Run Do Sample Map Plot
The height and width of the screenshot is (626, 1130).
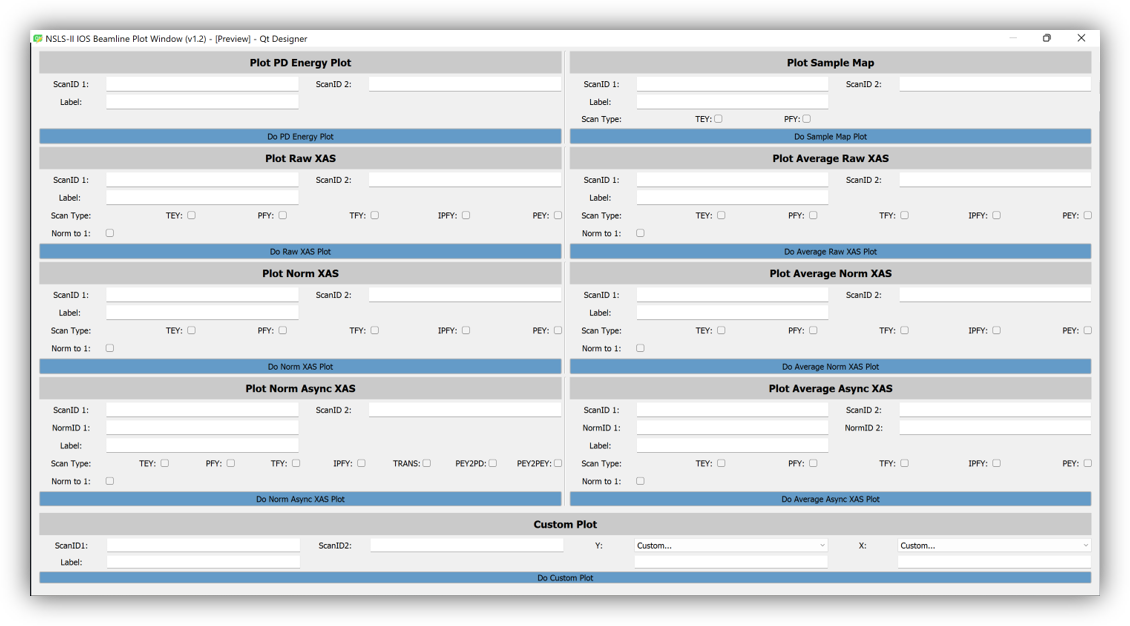[830, 136]
